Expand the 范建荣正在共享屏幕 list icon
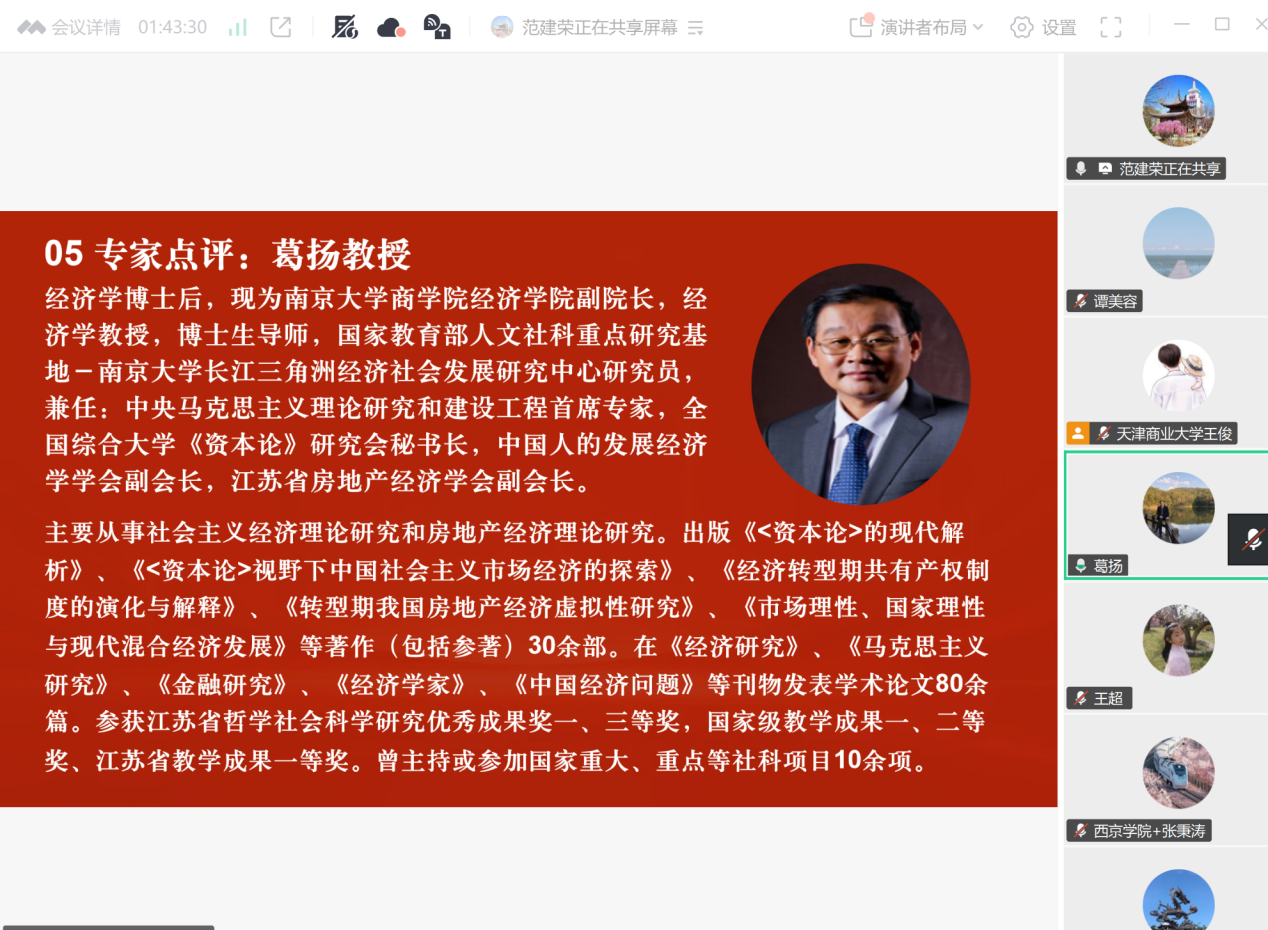Viewport: 1268px width, 930px height. (x=696, y=28)
